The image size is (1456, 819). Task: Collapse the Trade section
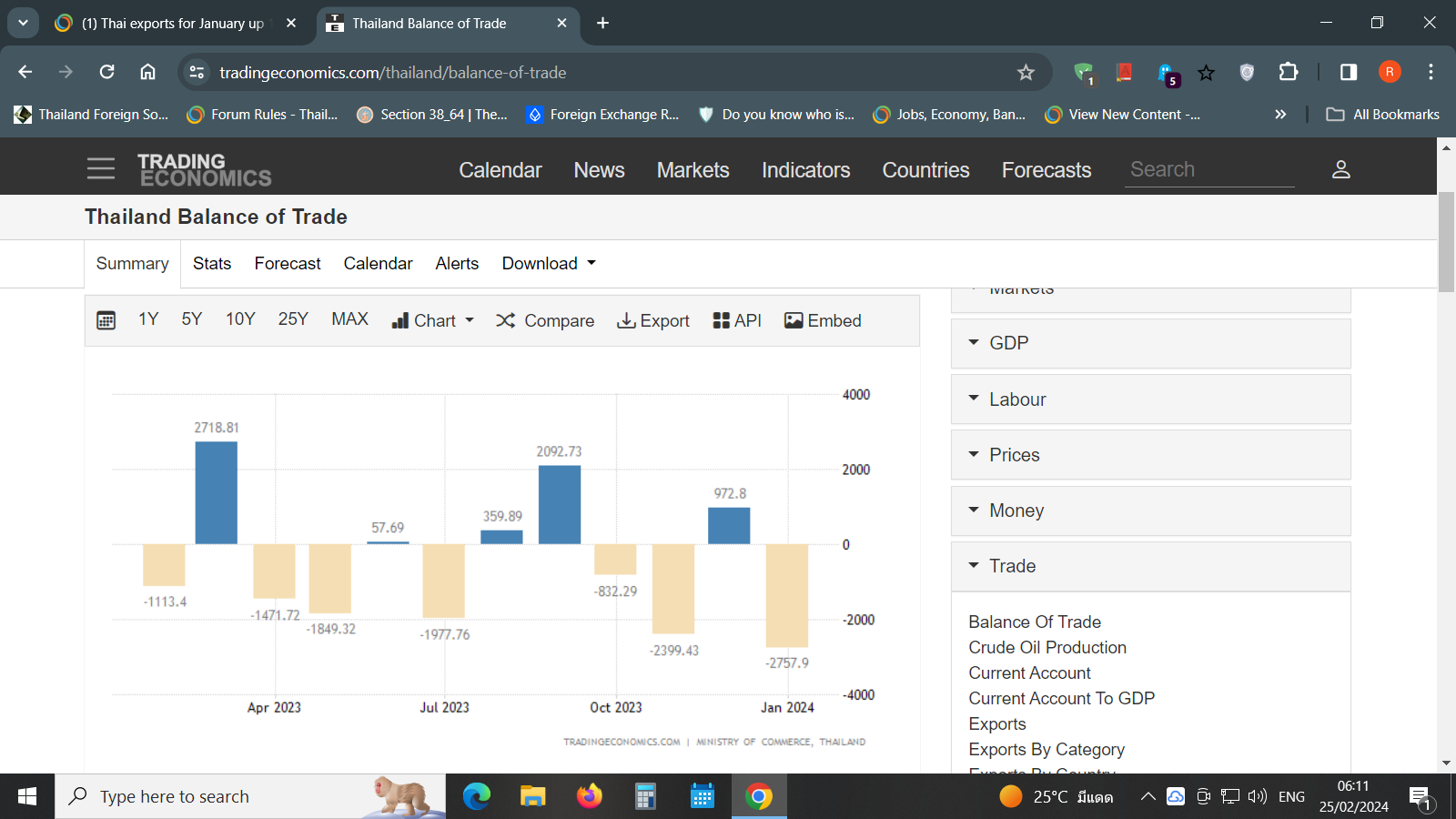pos(1150,566)
